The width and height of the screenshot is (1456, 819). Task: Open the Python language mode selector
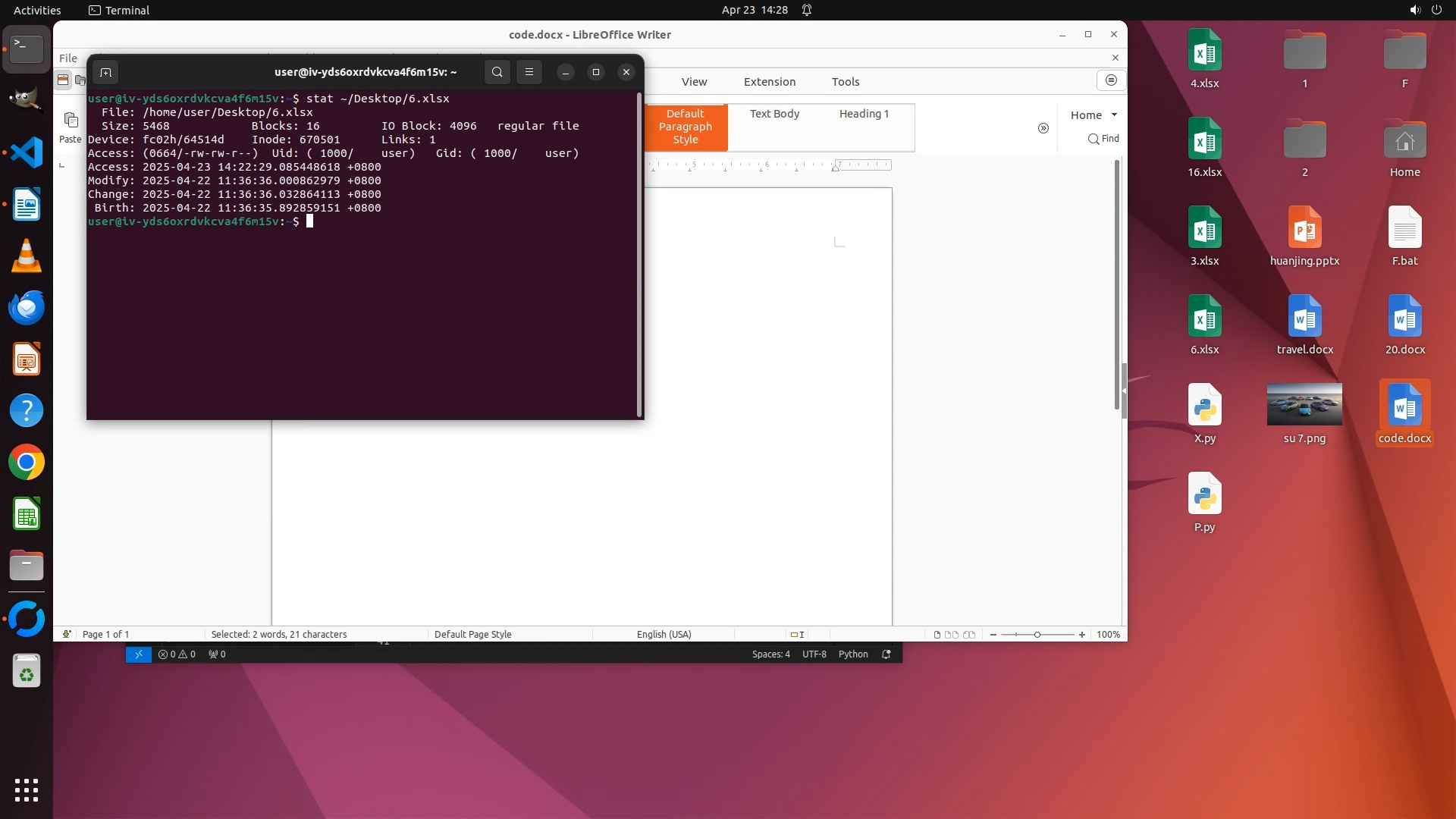click(x=852, y=654)
